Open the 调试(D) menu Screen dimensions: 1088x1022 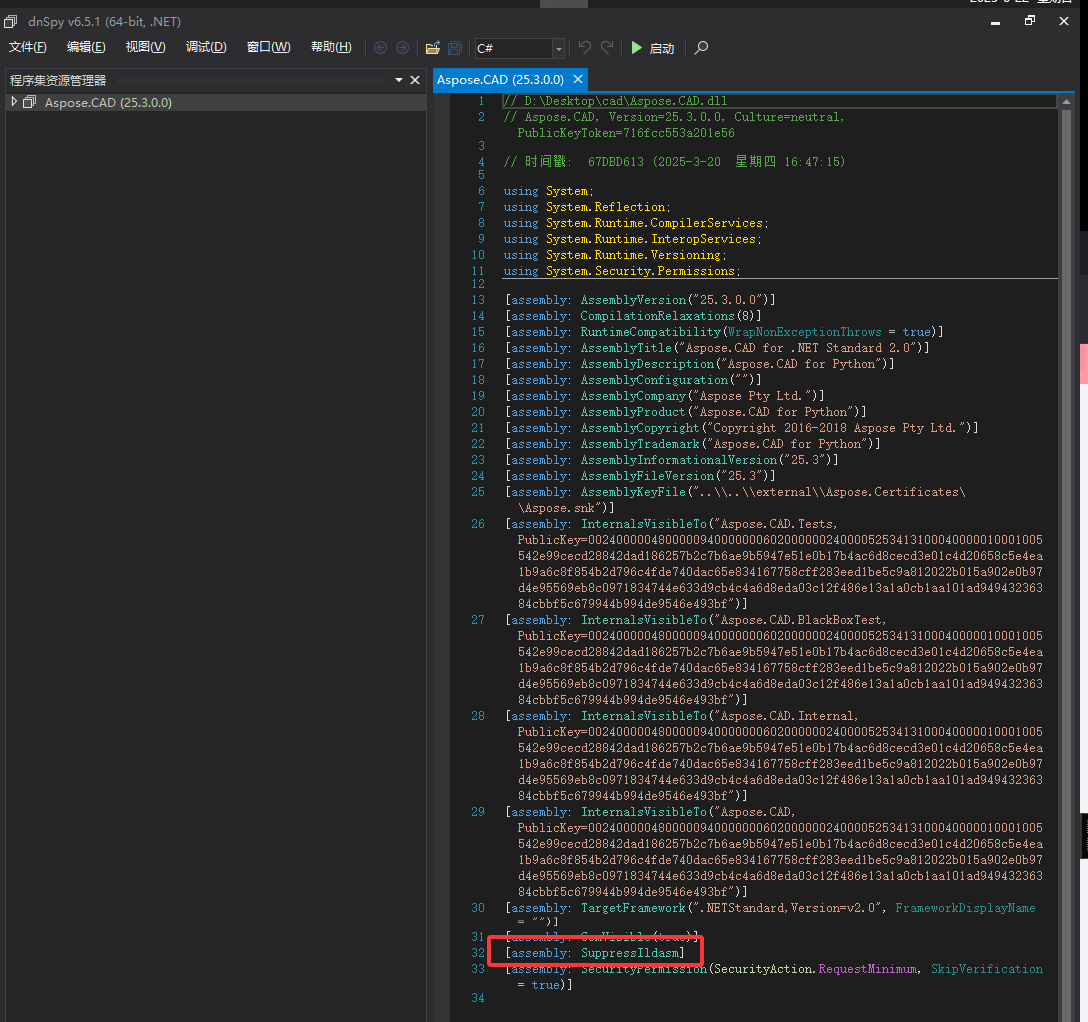206,47
